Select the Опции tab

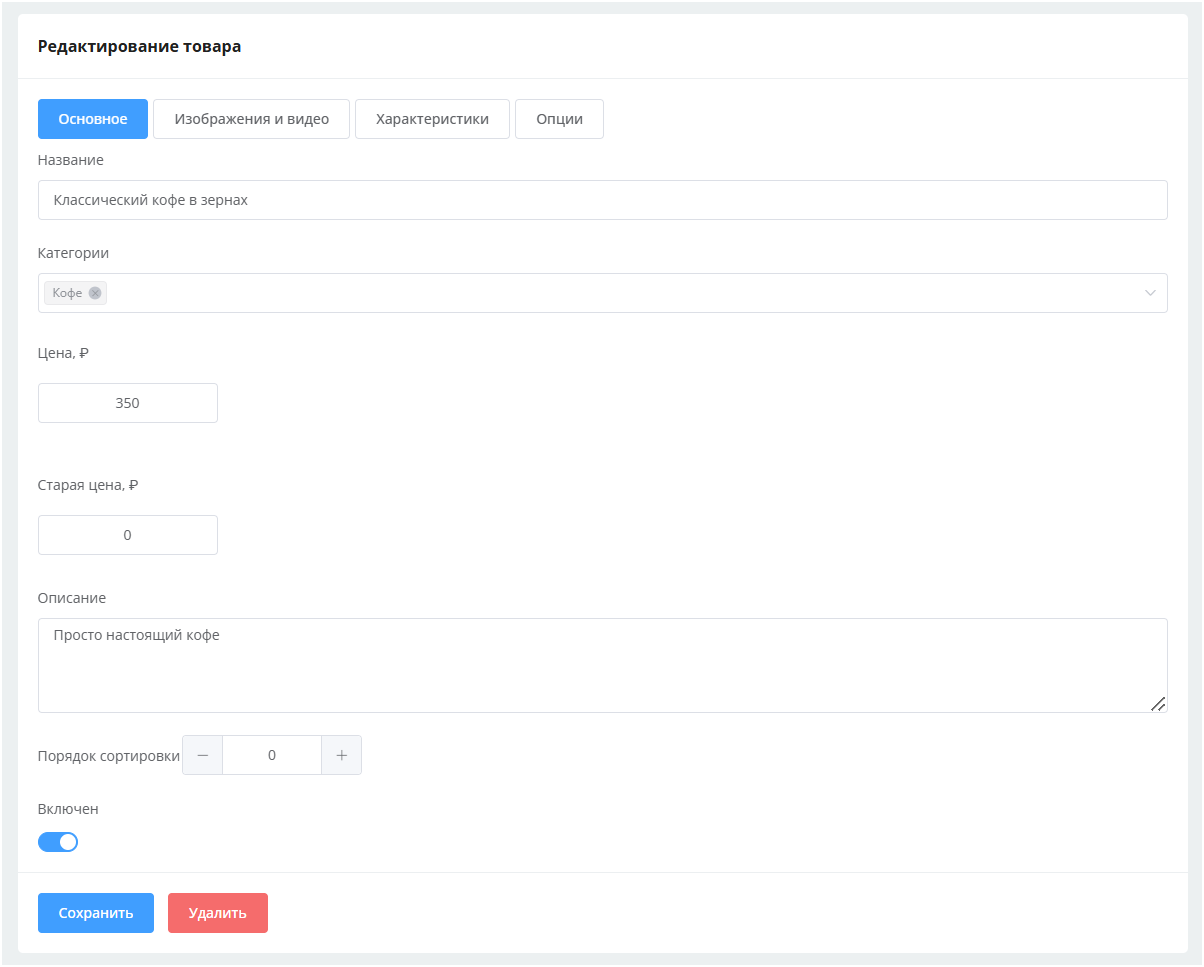click(x=559, y=119)
